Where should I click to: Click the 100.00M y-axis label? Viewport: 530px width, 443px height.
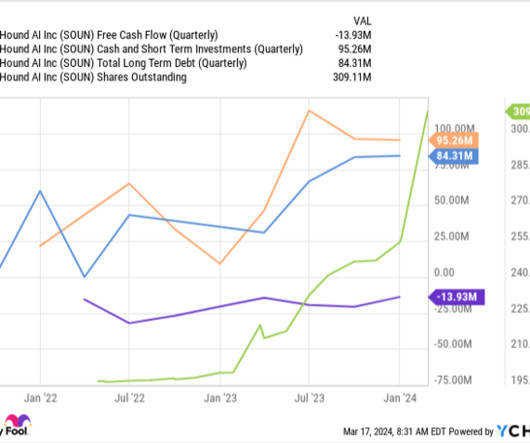[x=454, y=128]
